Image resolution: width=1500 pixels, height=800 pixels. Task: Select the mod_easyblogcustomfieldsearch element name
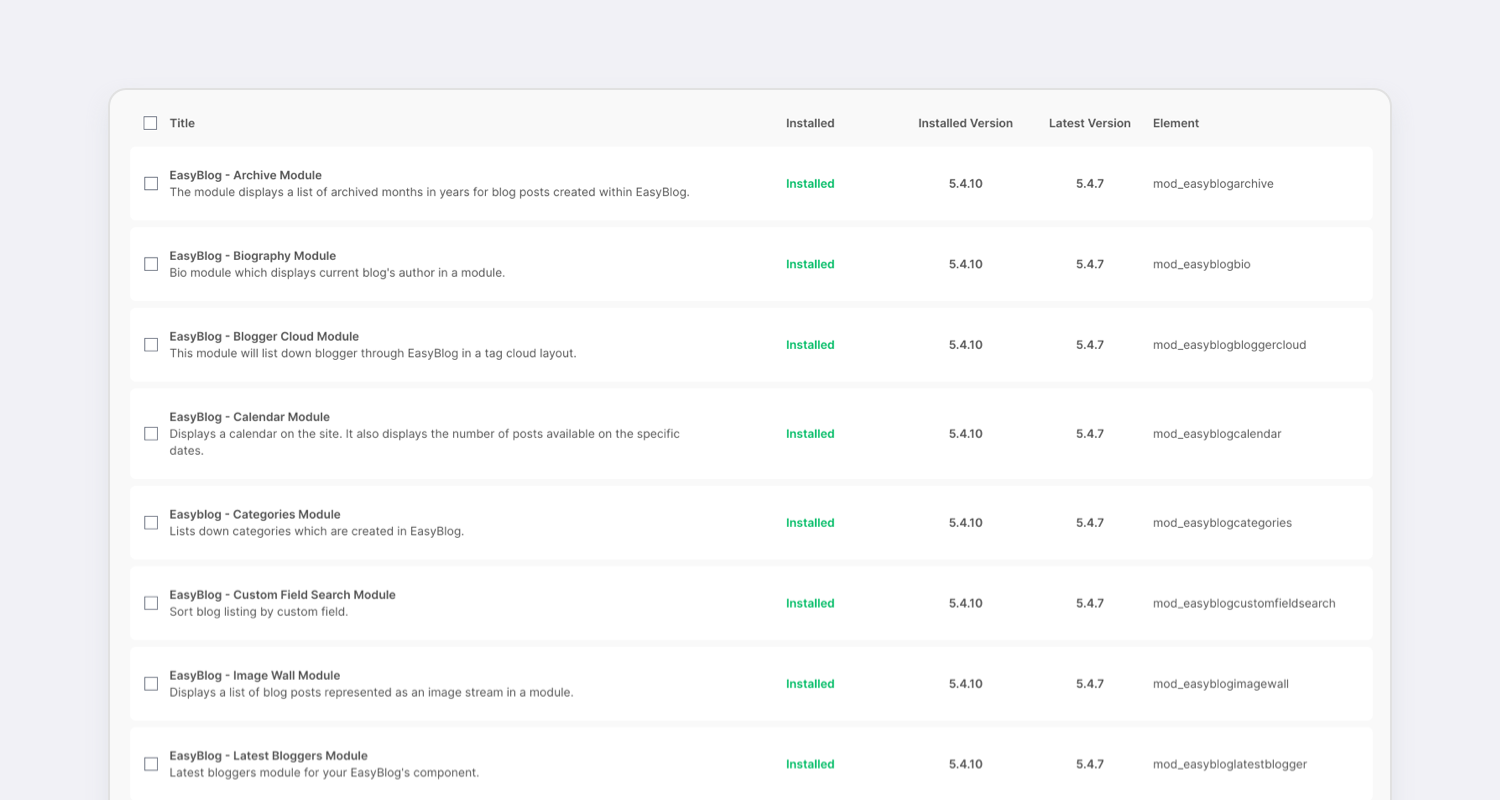pos(1244,603)
